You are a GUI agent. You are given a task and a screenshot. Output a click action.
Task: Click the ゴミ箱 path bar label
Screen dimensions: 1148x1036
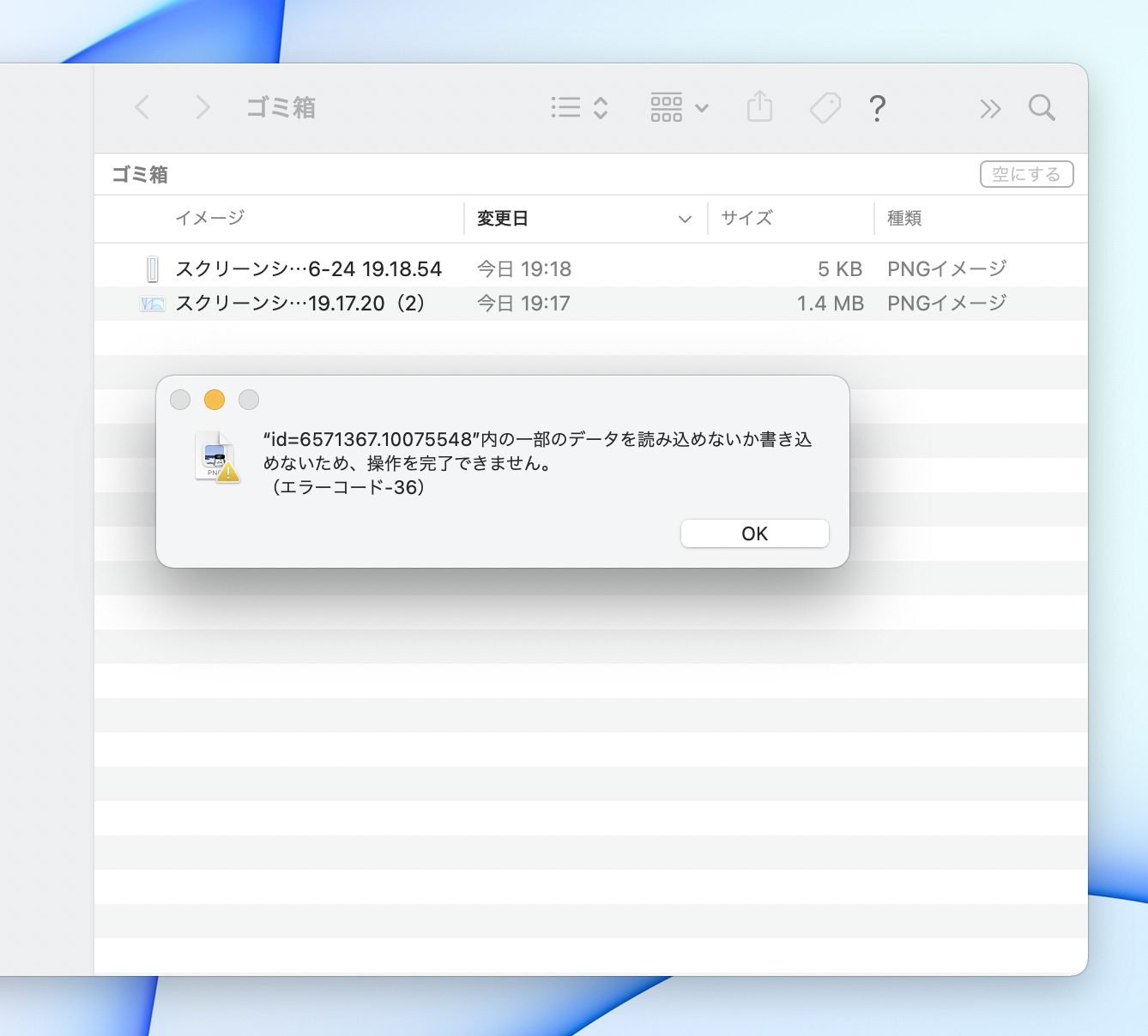pos(140,175)
